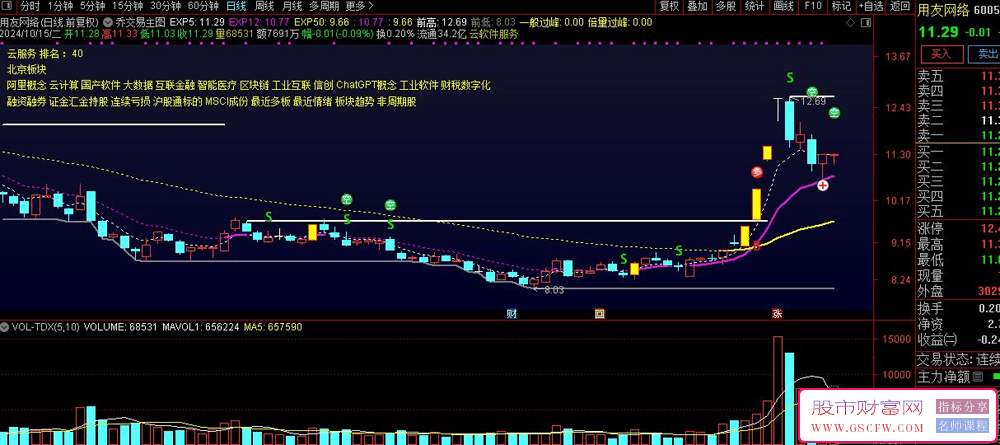Add stock via +自选 button
Image resolution: width=1000 pixels, height=445 pixels.
pyautogui.click(x=871, y=6)
